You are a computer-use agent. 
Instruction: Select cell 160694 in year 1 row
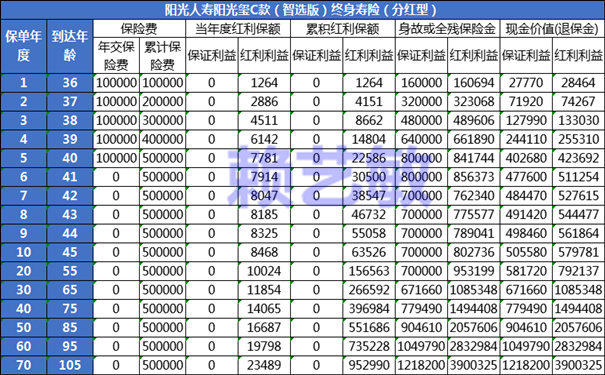point(474,83)
